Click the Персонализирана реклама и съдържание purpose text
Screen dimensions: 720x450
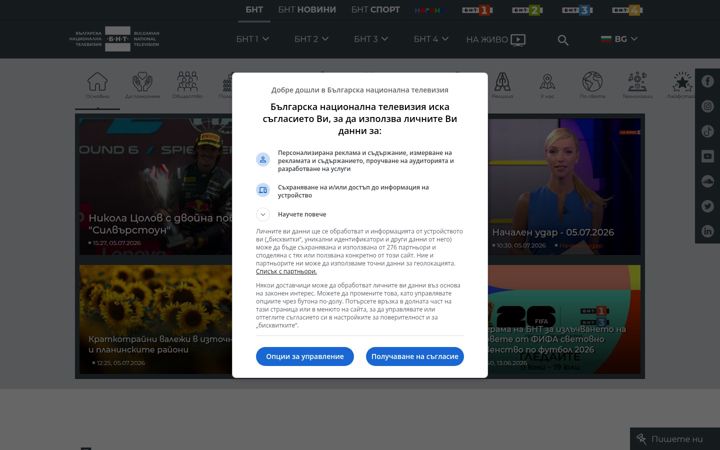366,161
